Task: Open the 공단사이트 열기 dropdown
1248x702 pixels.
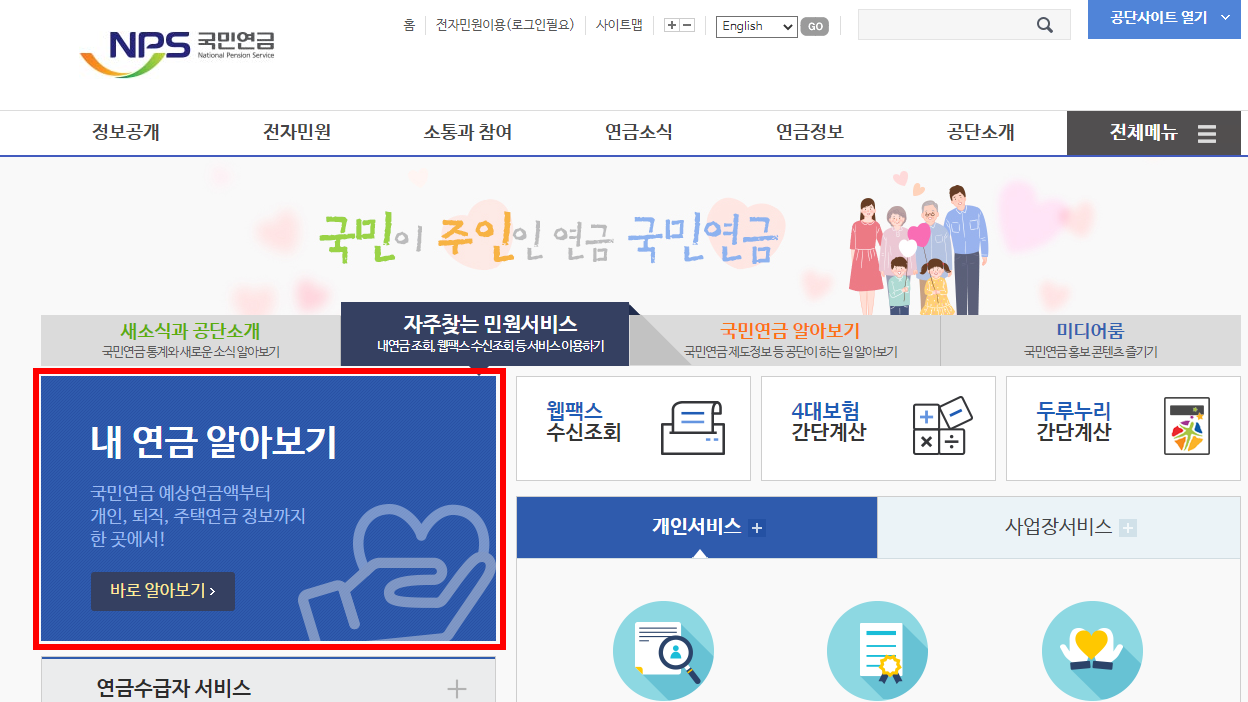Action: pos(1164,19)
